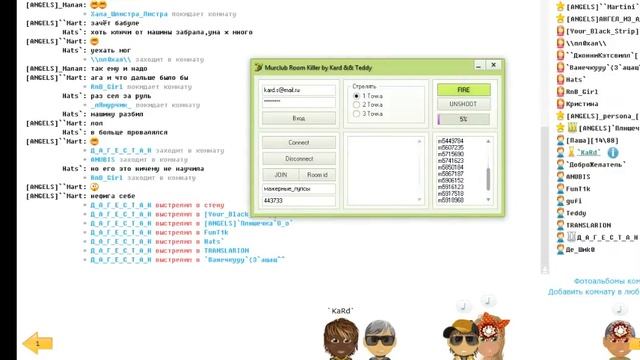Click the 5% progress bar

point(464,119)
